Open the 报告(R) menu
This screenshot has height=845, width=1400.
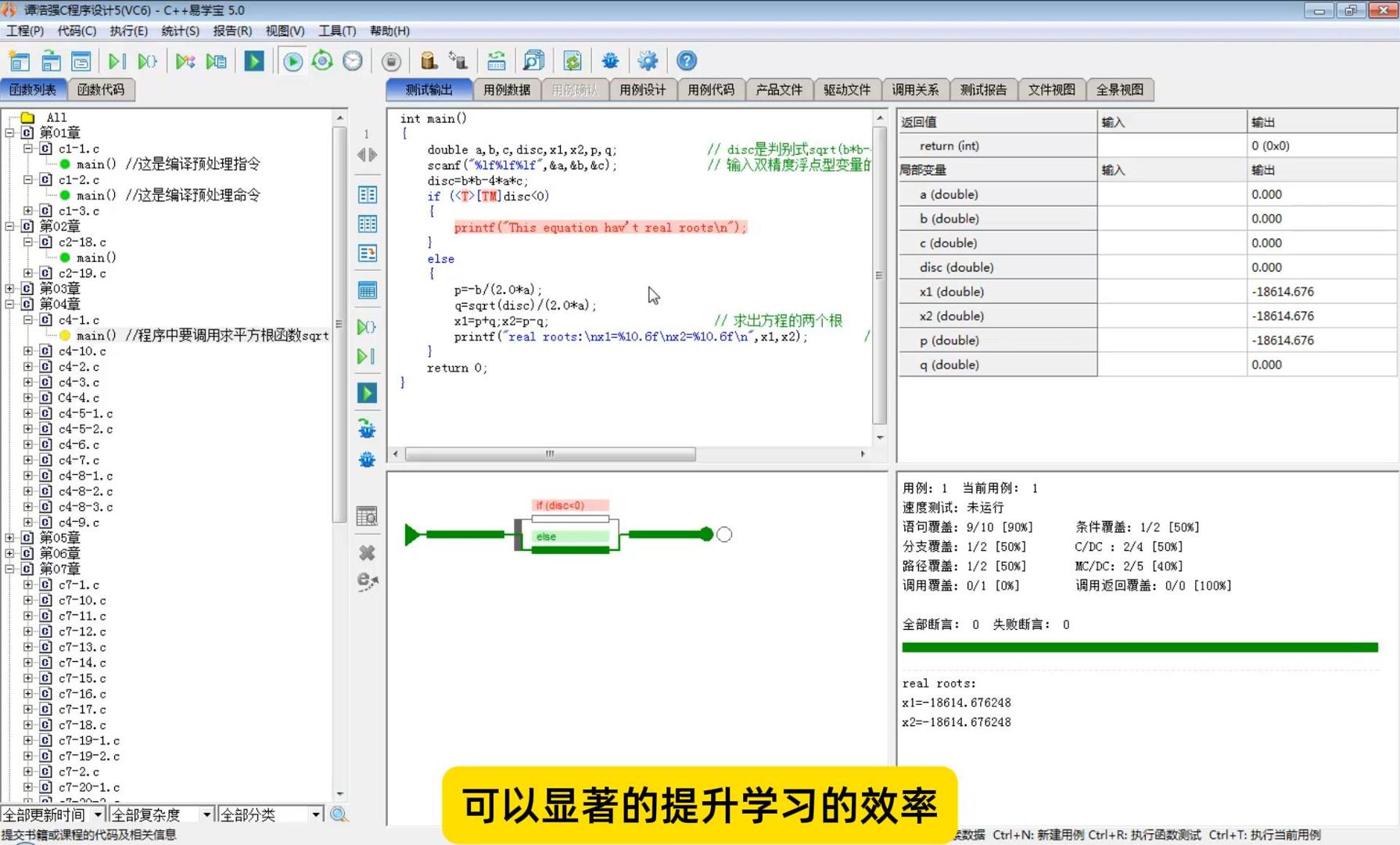click(x=232, y=31)
